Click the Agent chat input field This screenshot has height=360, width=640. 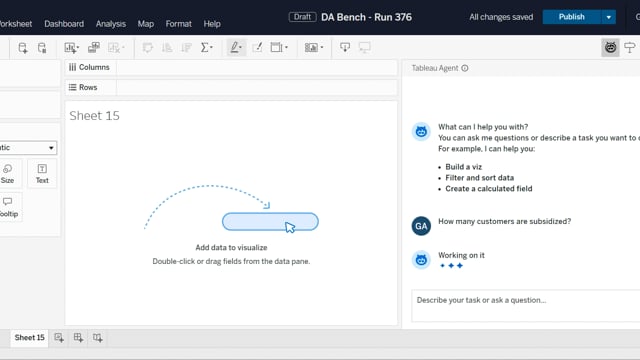point(526,306)
